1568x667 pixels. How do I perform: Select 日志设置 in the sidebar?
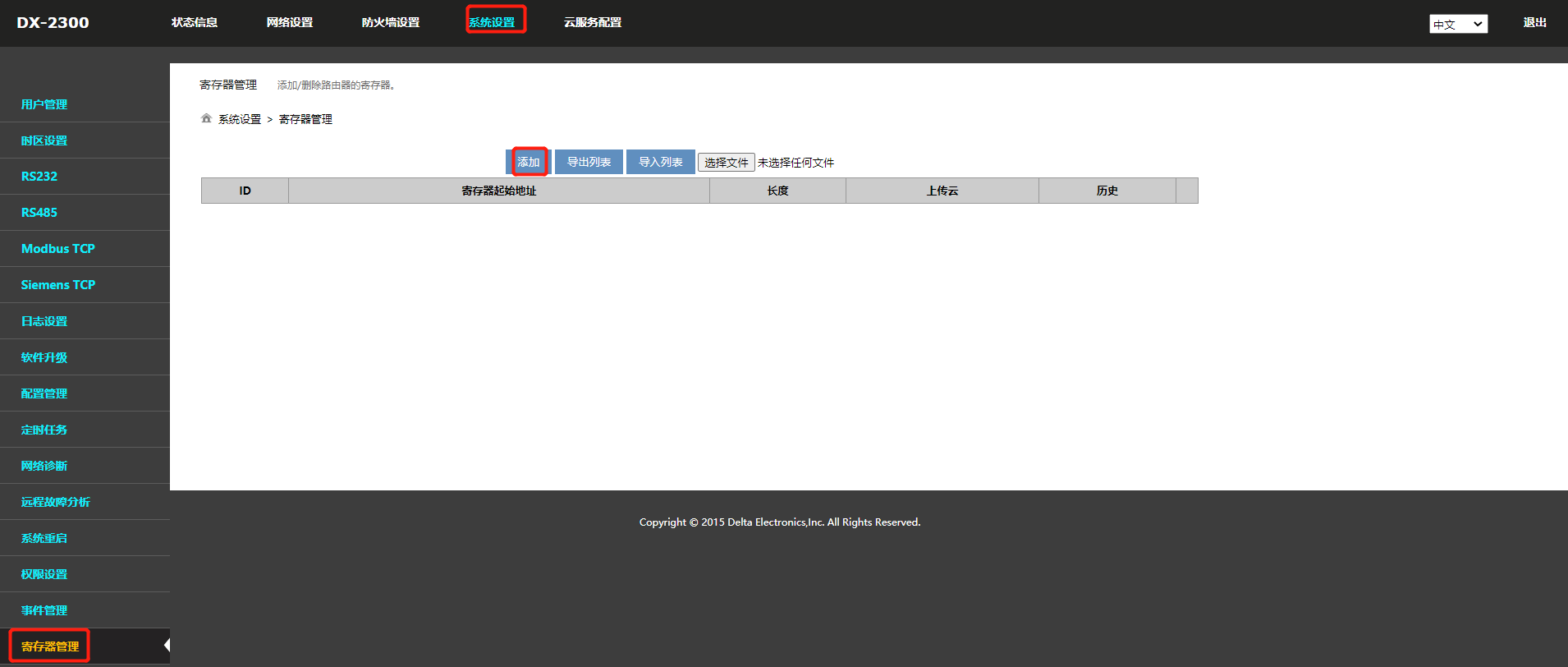coord(44,321)
